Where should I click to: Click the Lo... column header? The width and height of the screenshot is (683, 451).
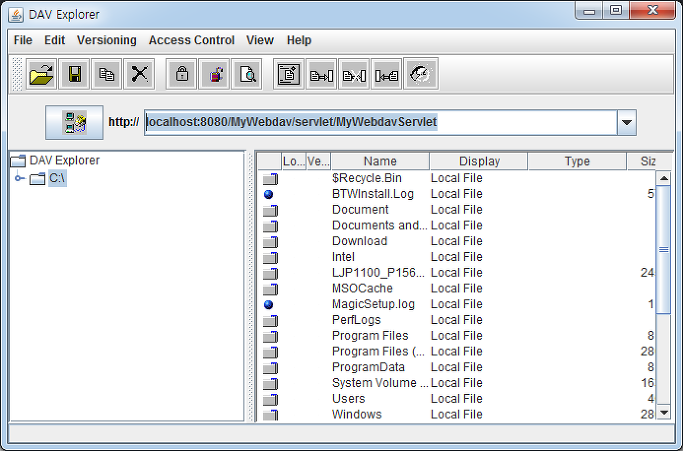click(294, 161)
